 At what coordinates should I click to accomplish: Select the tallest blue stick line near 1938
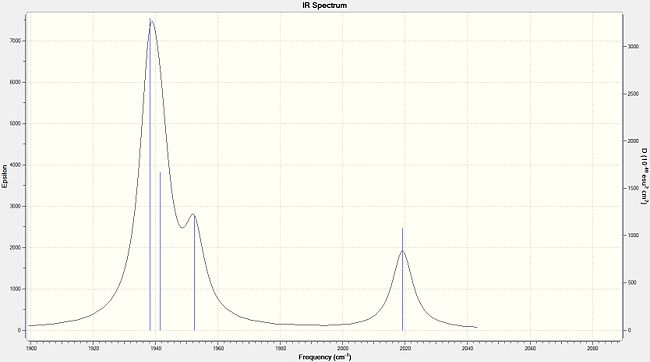tap(150, 174)
